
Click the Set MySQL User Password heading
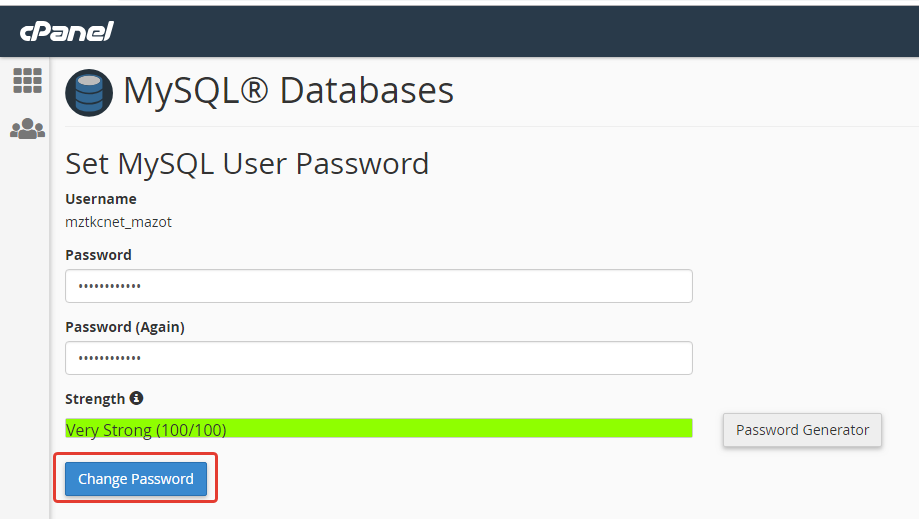coord(247,163)
